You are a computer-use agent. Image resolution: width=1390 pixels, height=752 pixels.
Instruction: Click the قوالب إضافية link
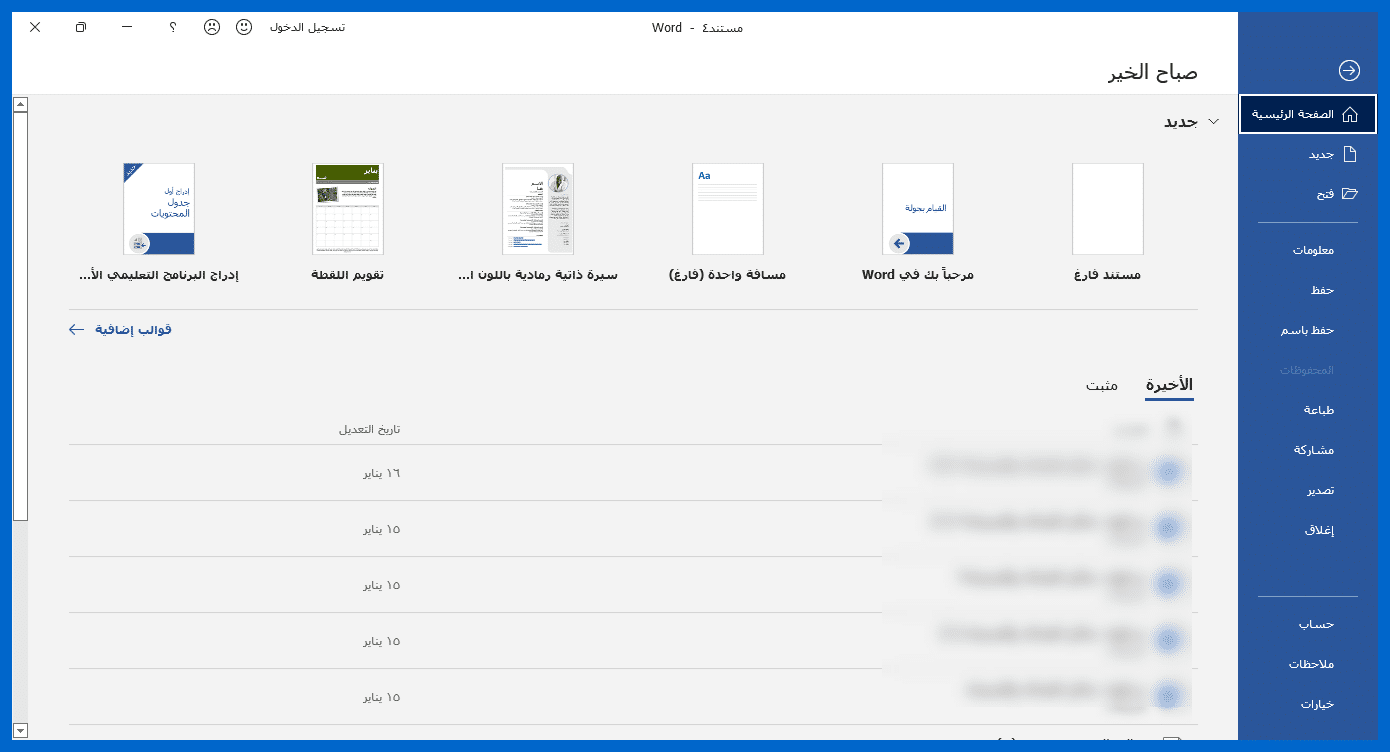tap(133, 329)
